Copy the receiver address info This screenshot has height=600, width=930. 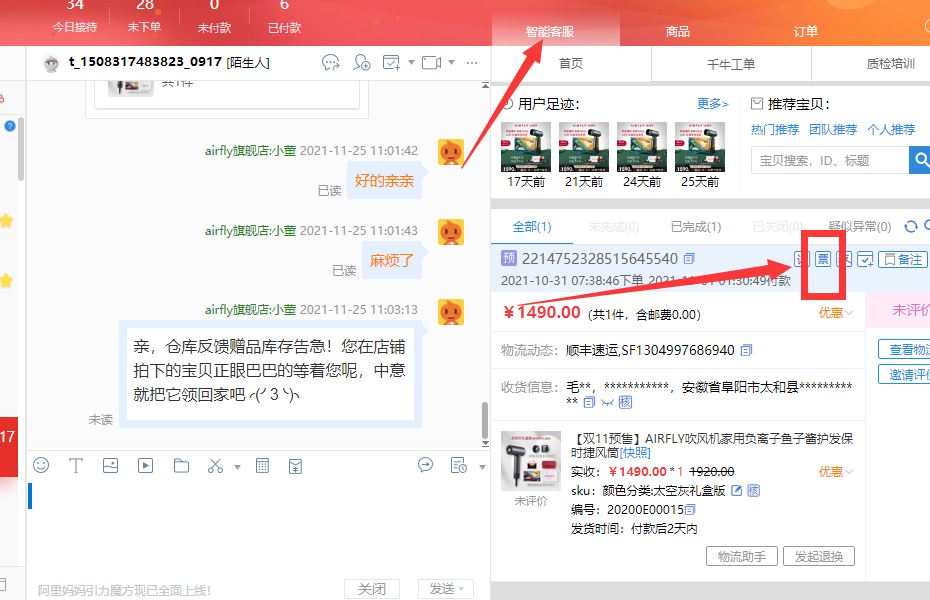pos(589,403)
